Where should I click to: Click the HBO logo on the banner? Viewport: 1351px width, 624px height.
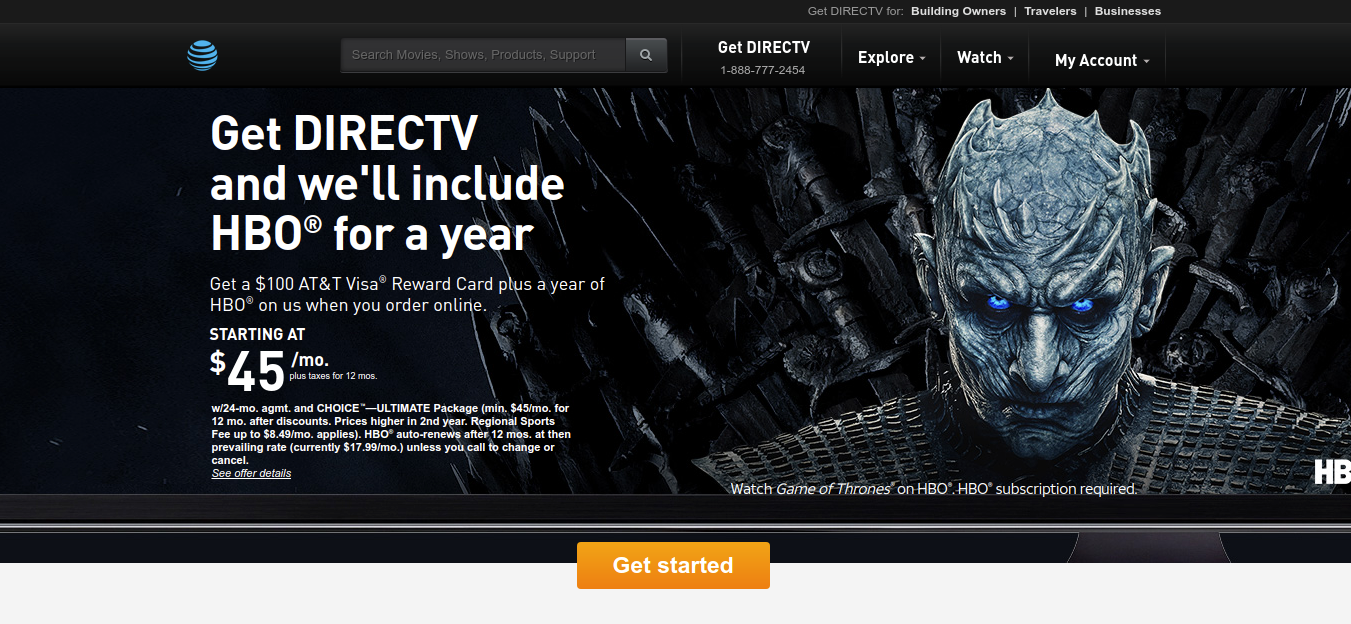1332,472
